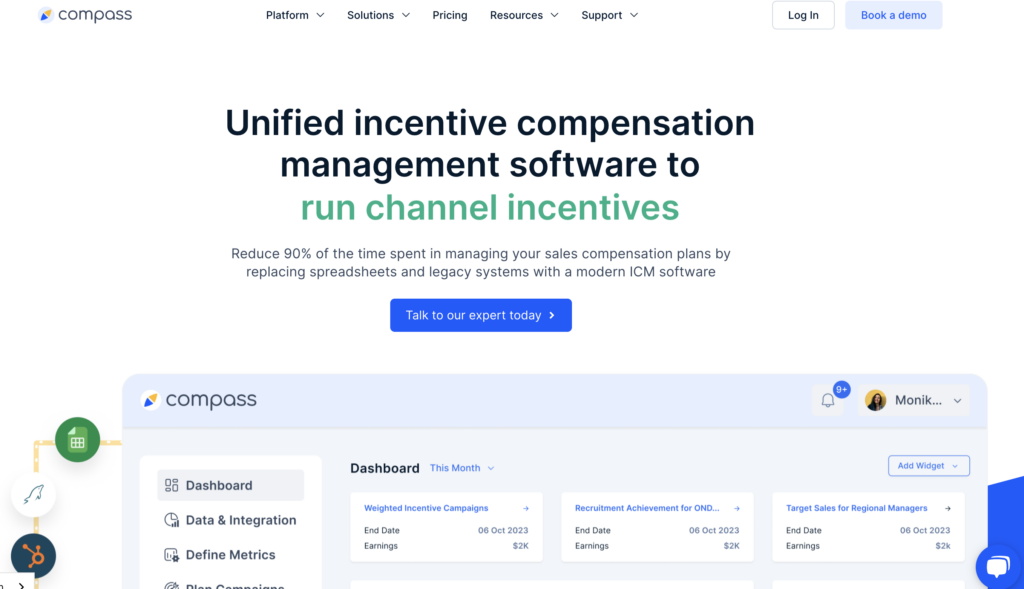
Task: Go to the Pricing page
Action: [449, 15]
